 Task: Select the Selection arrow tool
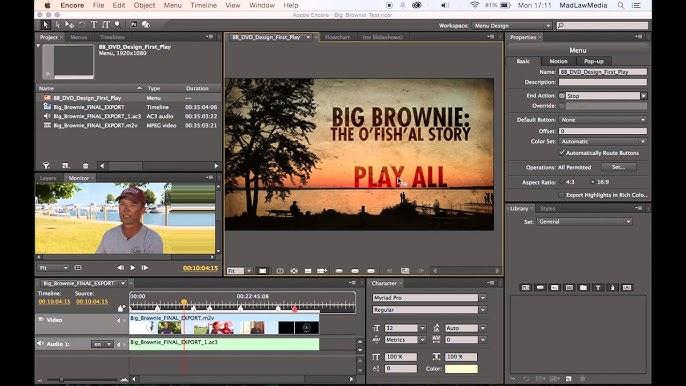tap(45, 25)
